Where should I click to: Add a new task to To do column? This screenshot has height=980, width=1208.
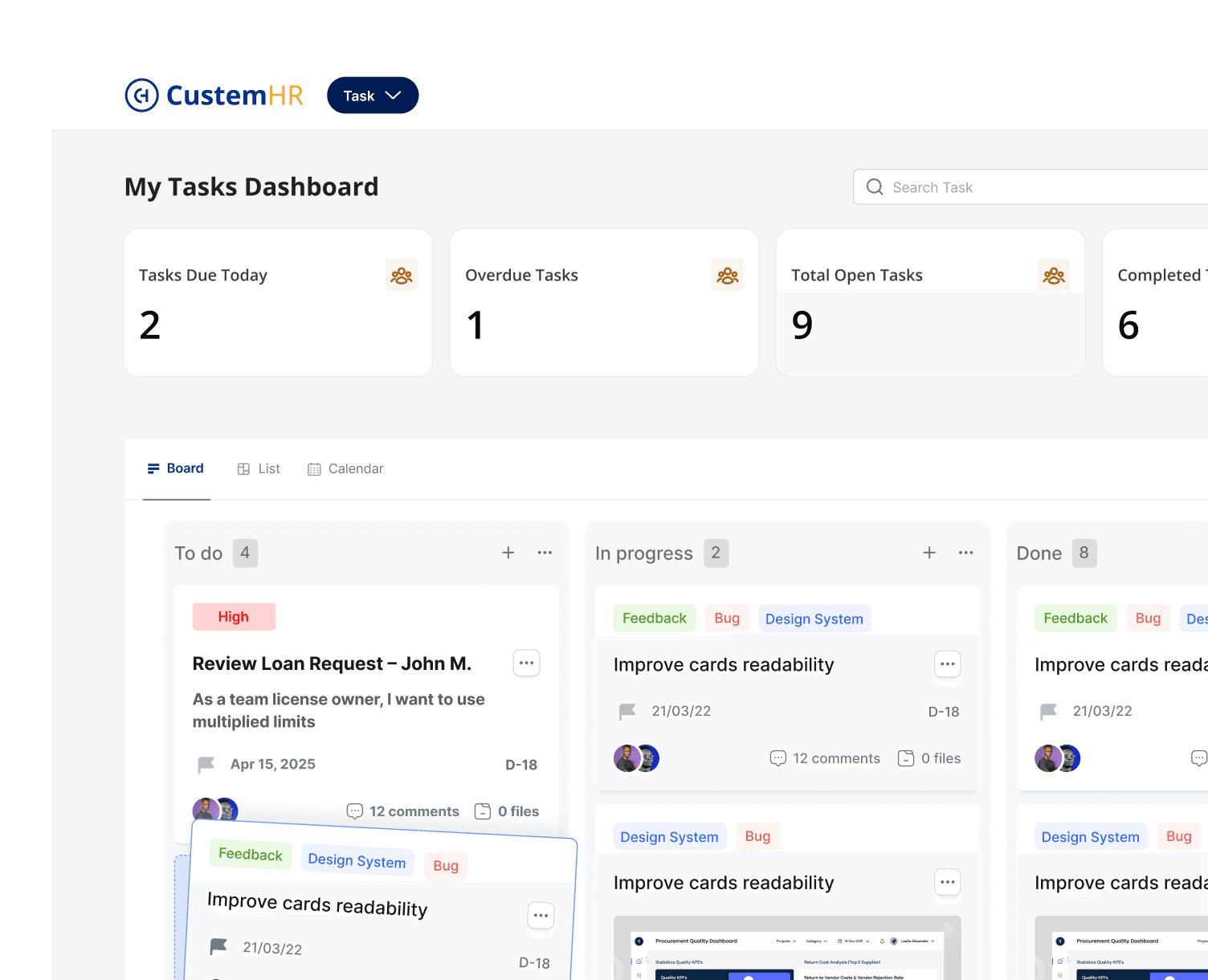click(508, 553)
